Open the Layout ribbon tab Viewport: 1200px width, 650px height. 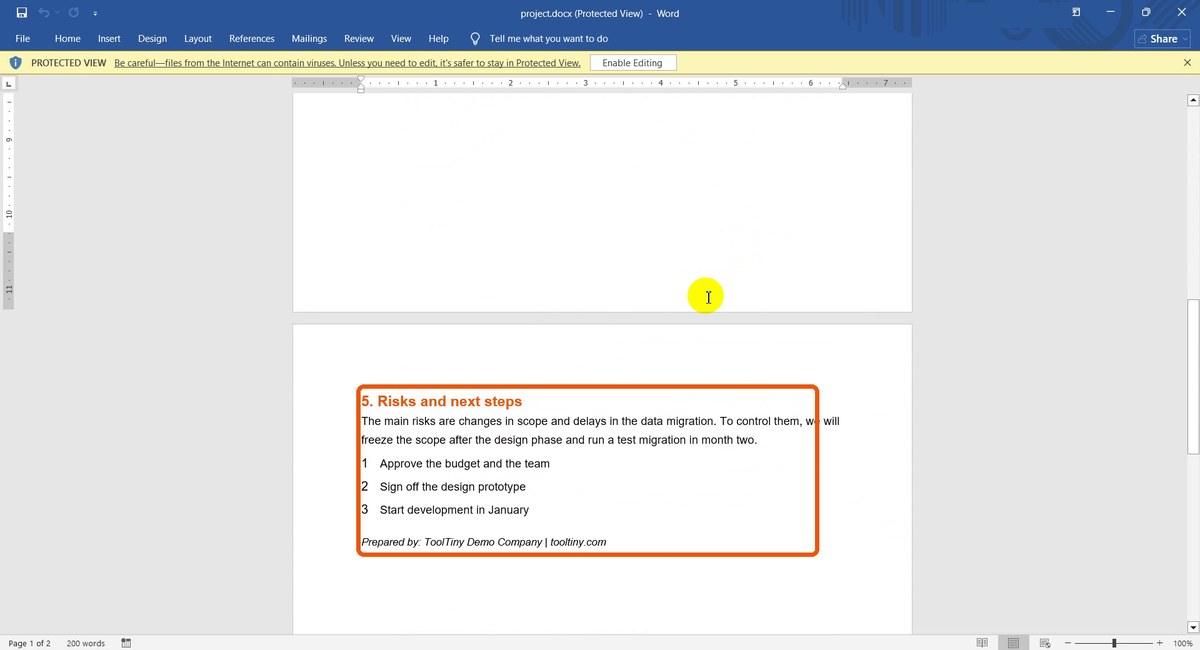[198, 39]
